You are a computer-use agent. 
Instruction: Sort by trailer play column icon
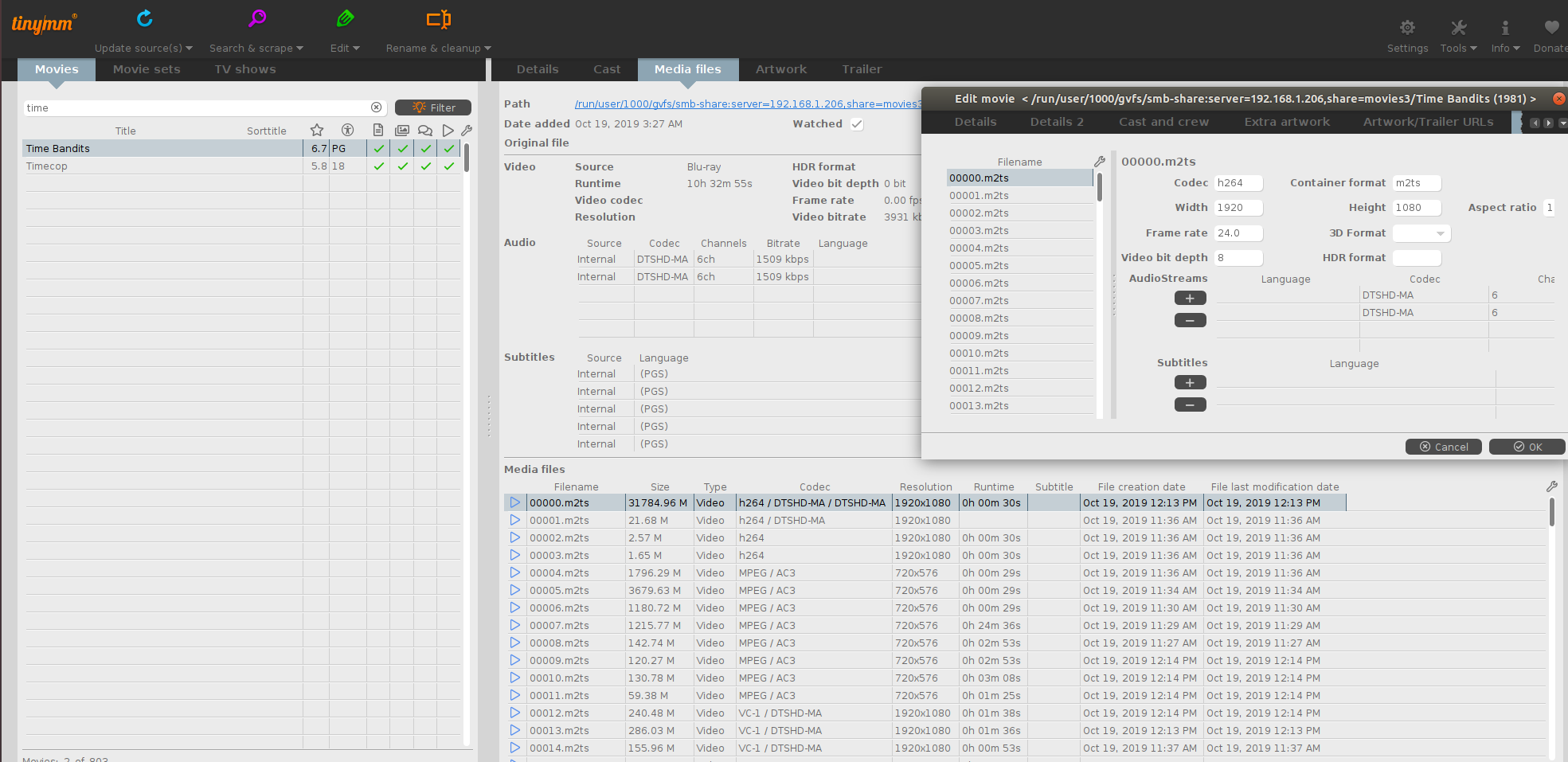click(448, 130)
